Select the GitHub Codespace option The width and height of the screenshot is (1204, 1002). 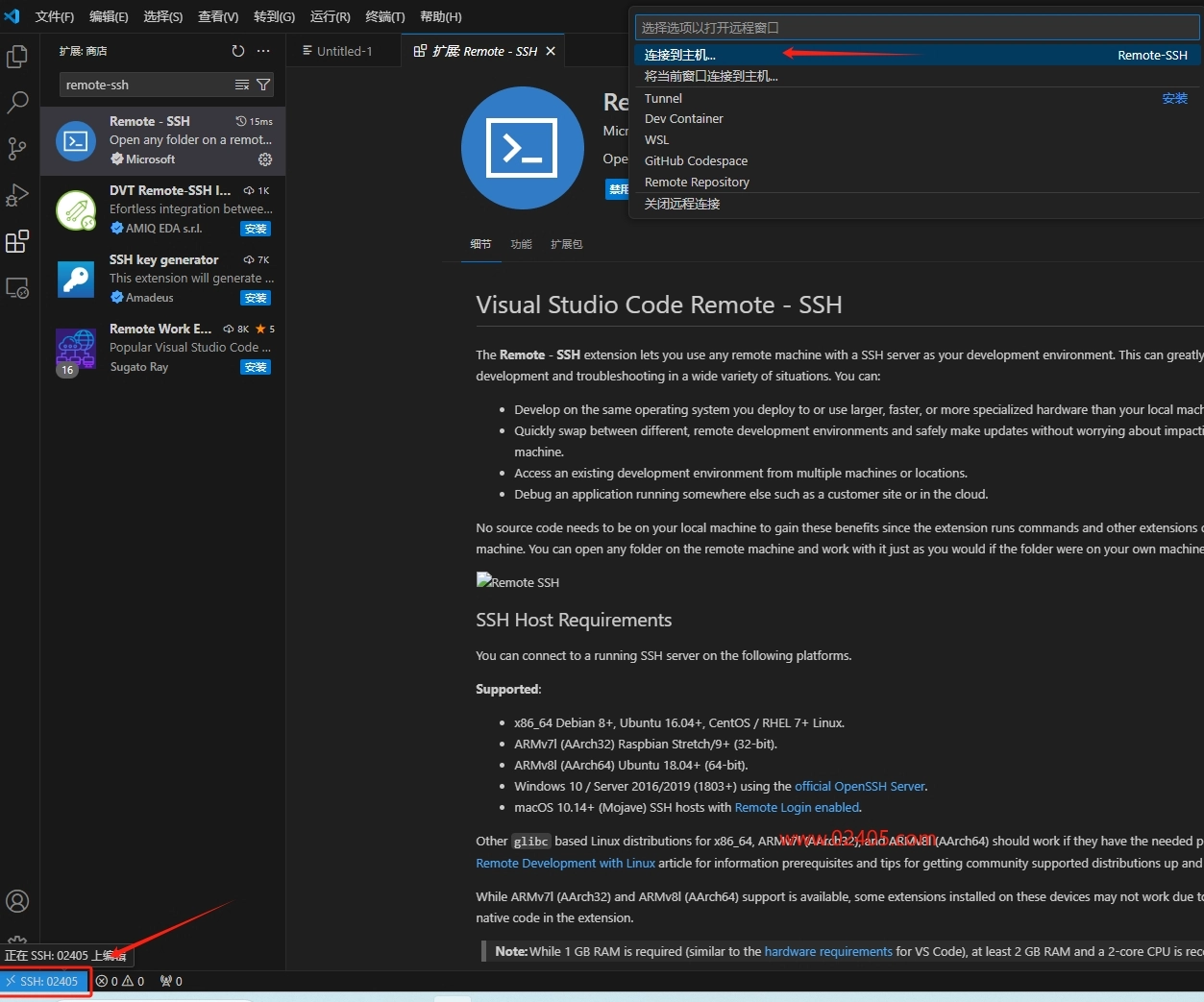916,160
